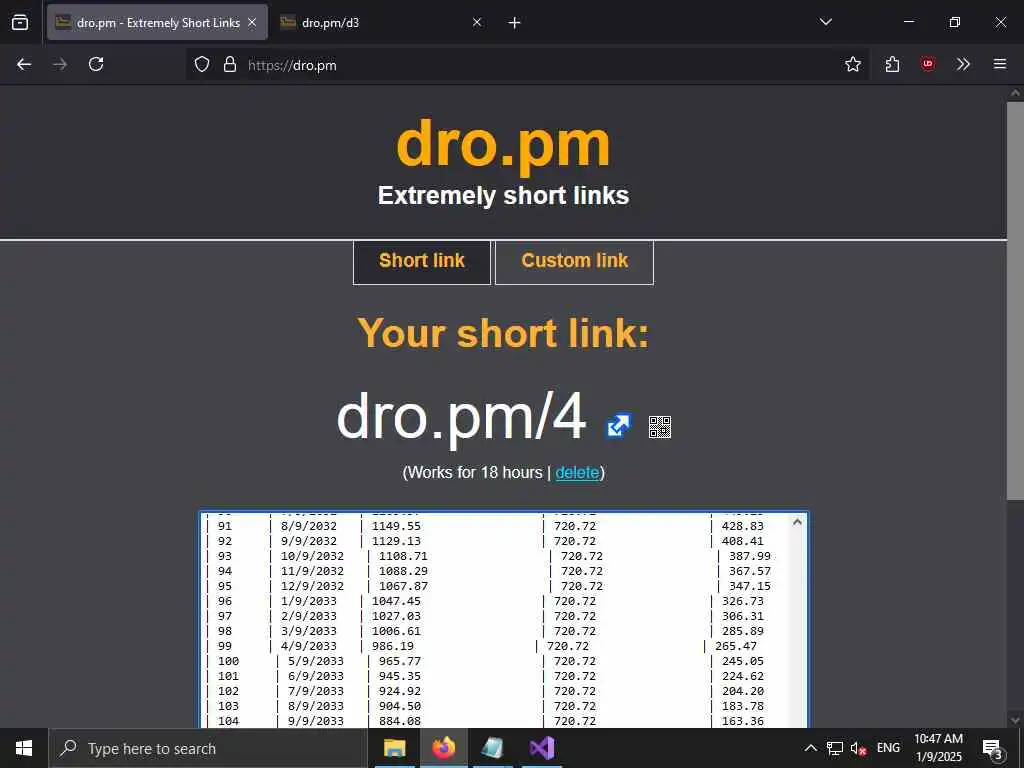Click the page's vertical scrollbar thumb

pos(1015,300)
